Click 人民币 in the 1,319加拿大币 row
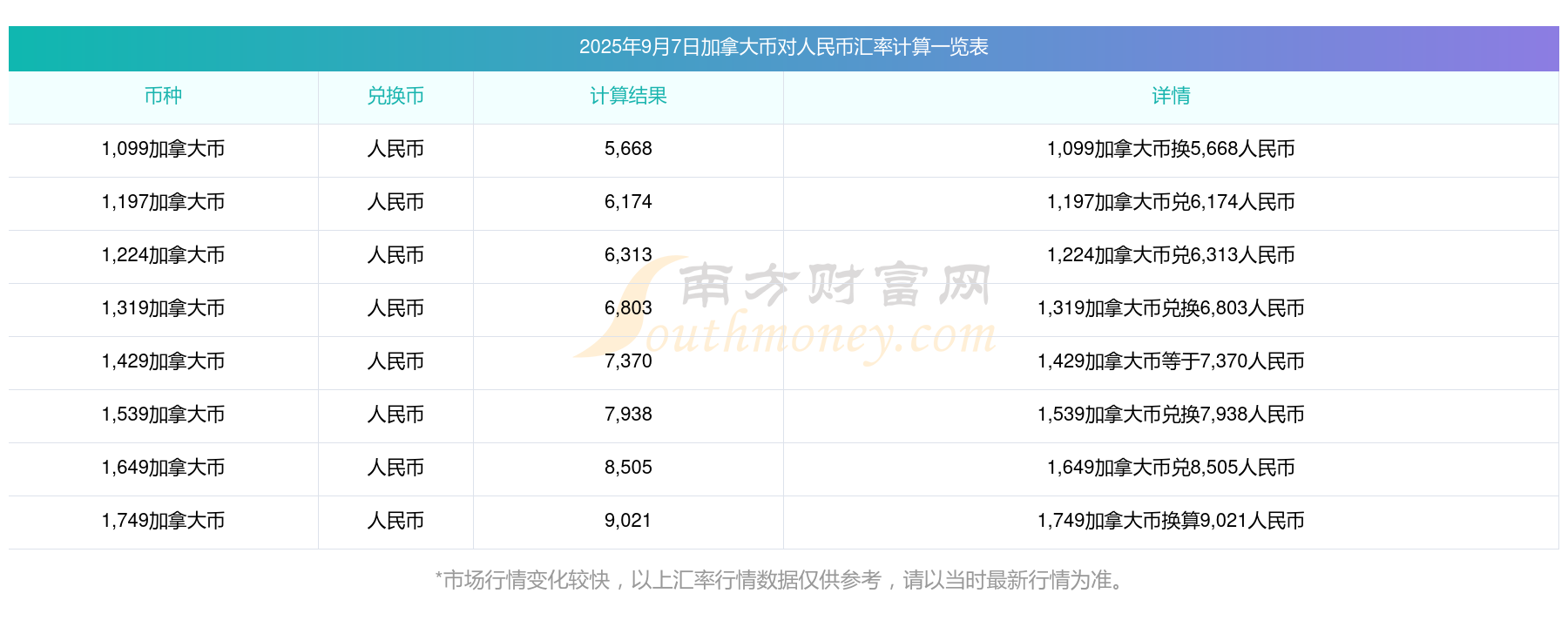 click(395, 308)
